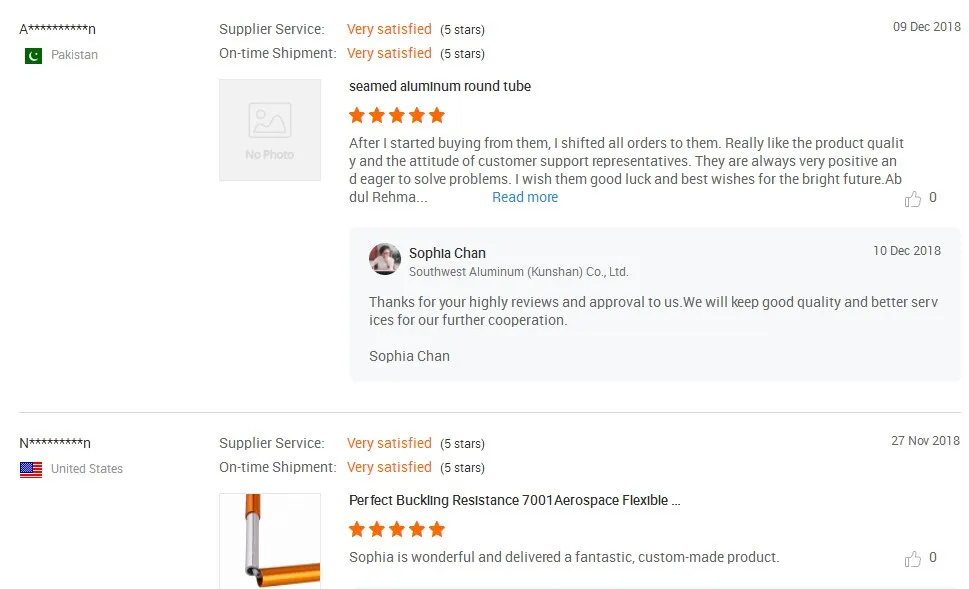The image size is (969, 589).
Task: Click the Pakistan flag icon
Action: (x=33, y=55)
